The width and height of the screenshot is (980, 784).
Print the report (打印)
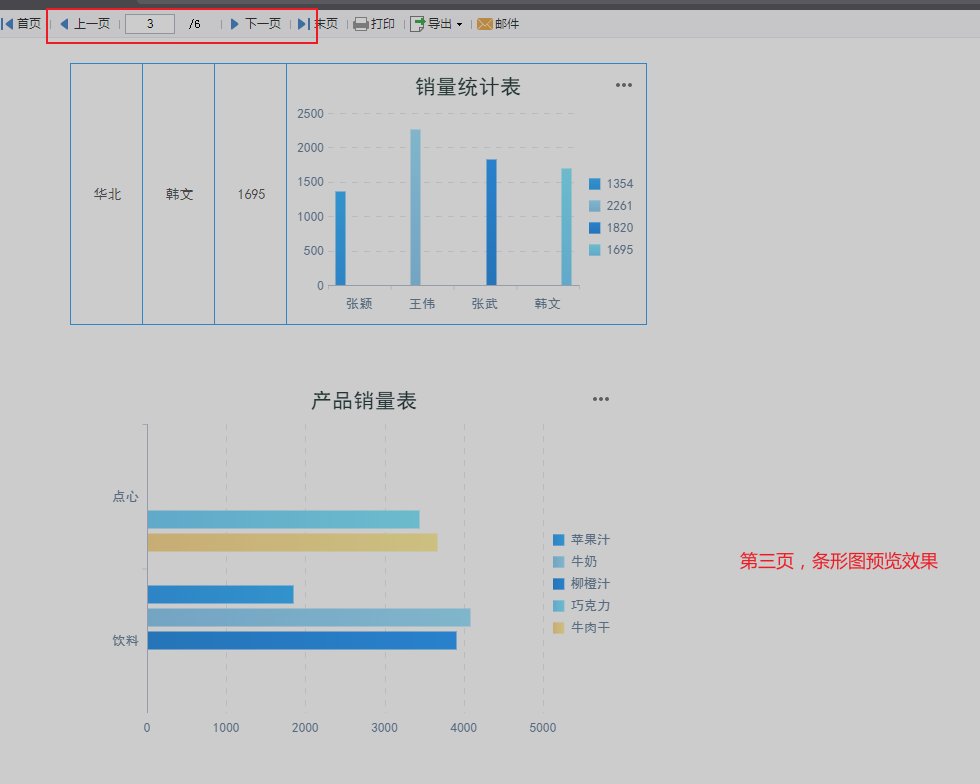pos(374,24)
